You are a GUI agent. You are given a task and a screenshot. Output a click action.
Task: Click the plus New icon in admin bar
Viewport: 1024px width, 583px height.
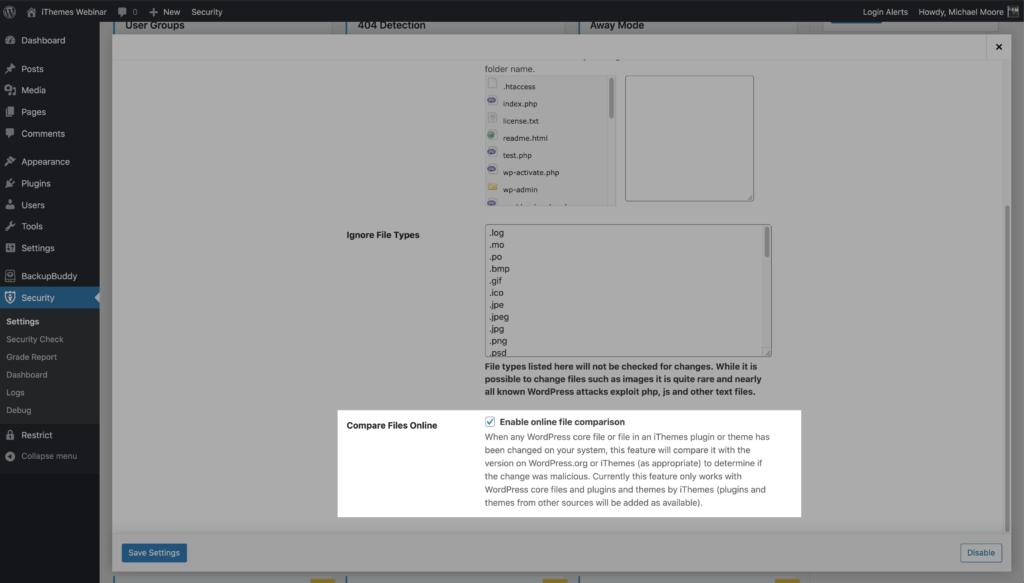153,12
